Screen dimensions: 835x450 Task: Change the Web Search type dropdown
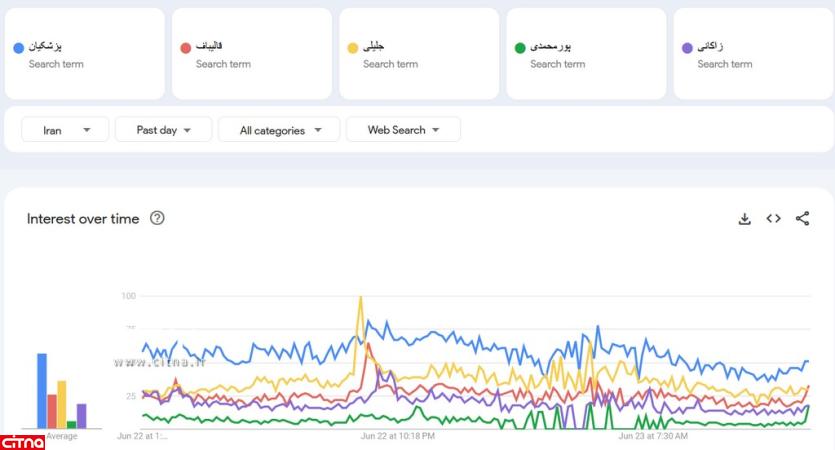click(403, 130)
